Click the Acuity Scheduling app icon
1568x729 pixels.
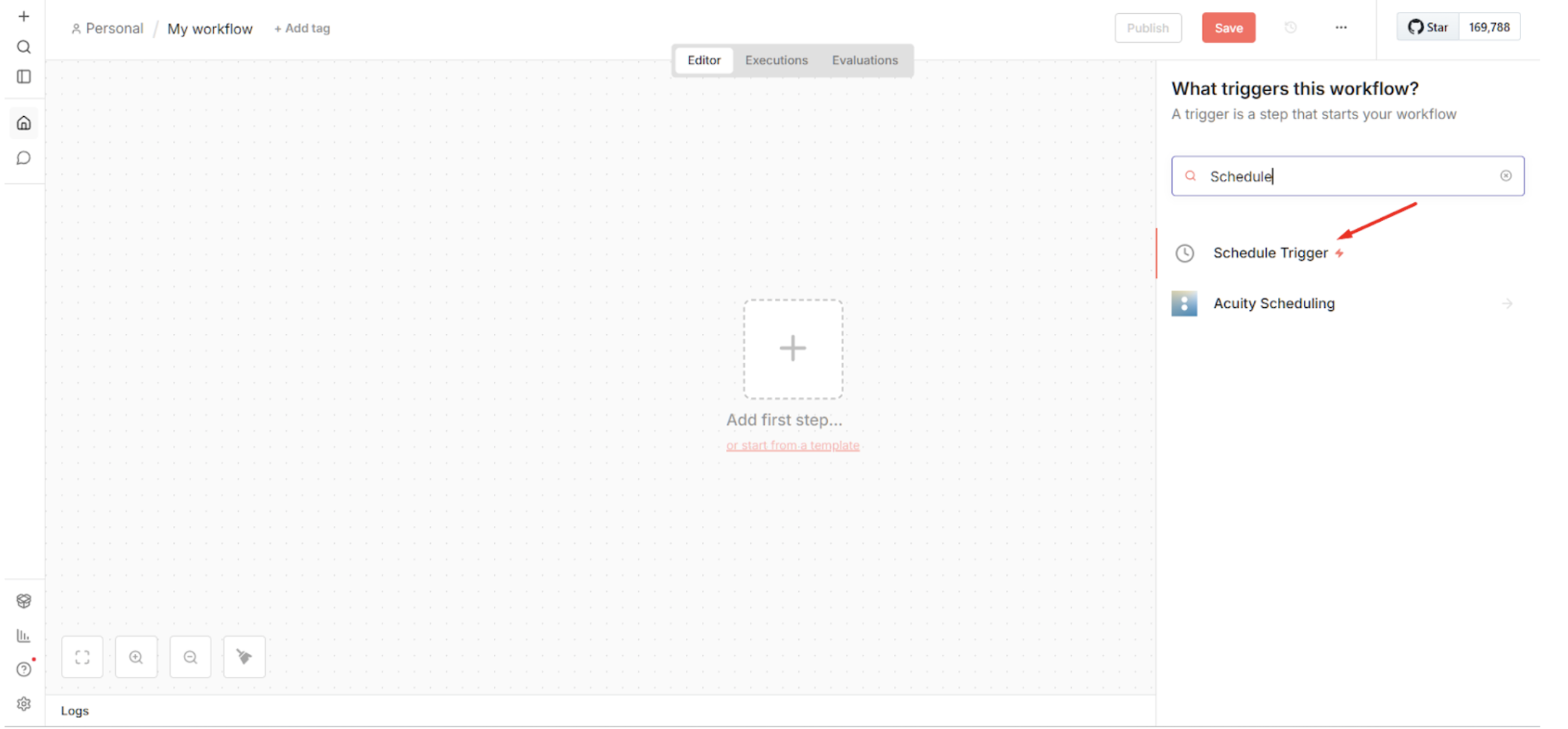pos(1184,304)
